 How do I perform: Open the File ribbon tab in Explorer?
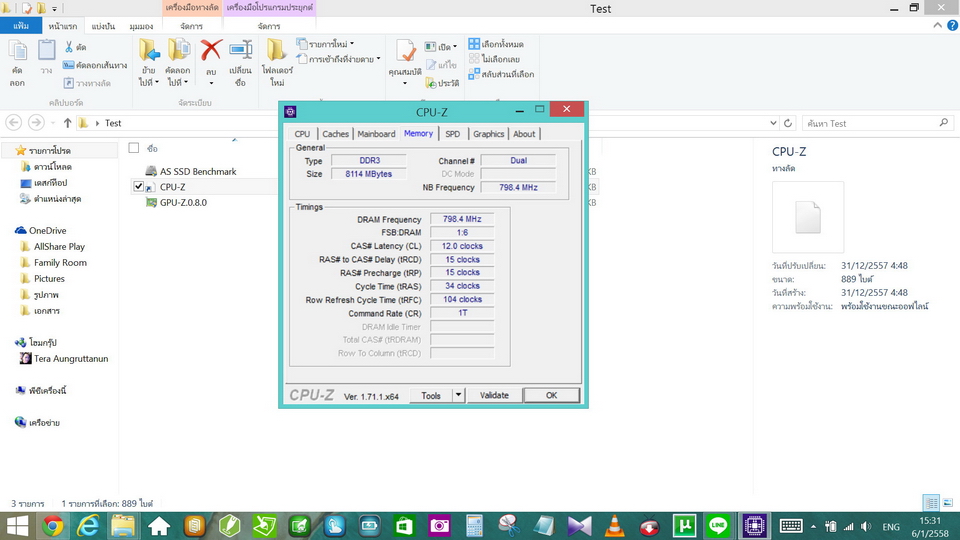click(21, 26)
